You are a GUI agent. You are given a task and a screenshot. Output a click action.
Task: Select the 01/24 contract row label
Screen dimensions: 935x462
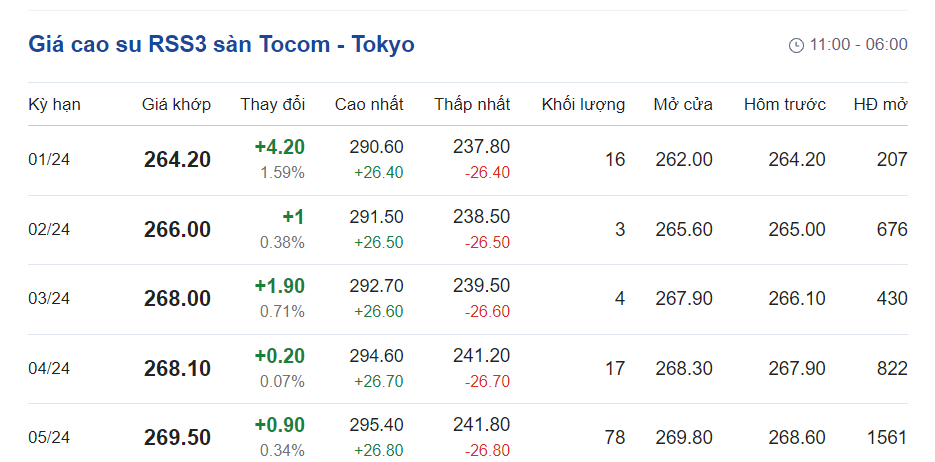(49, 160)
